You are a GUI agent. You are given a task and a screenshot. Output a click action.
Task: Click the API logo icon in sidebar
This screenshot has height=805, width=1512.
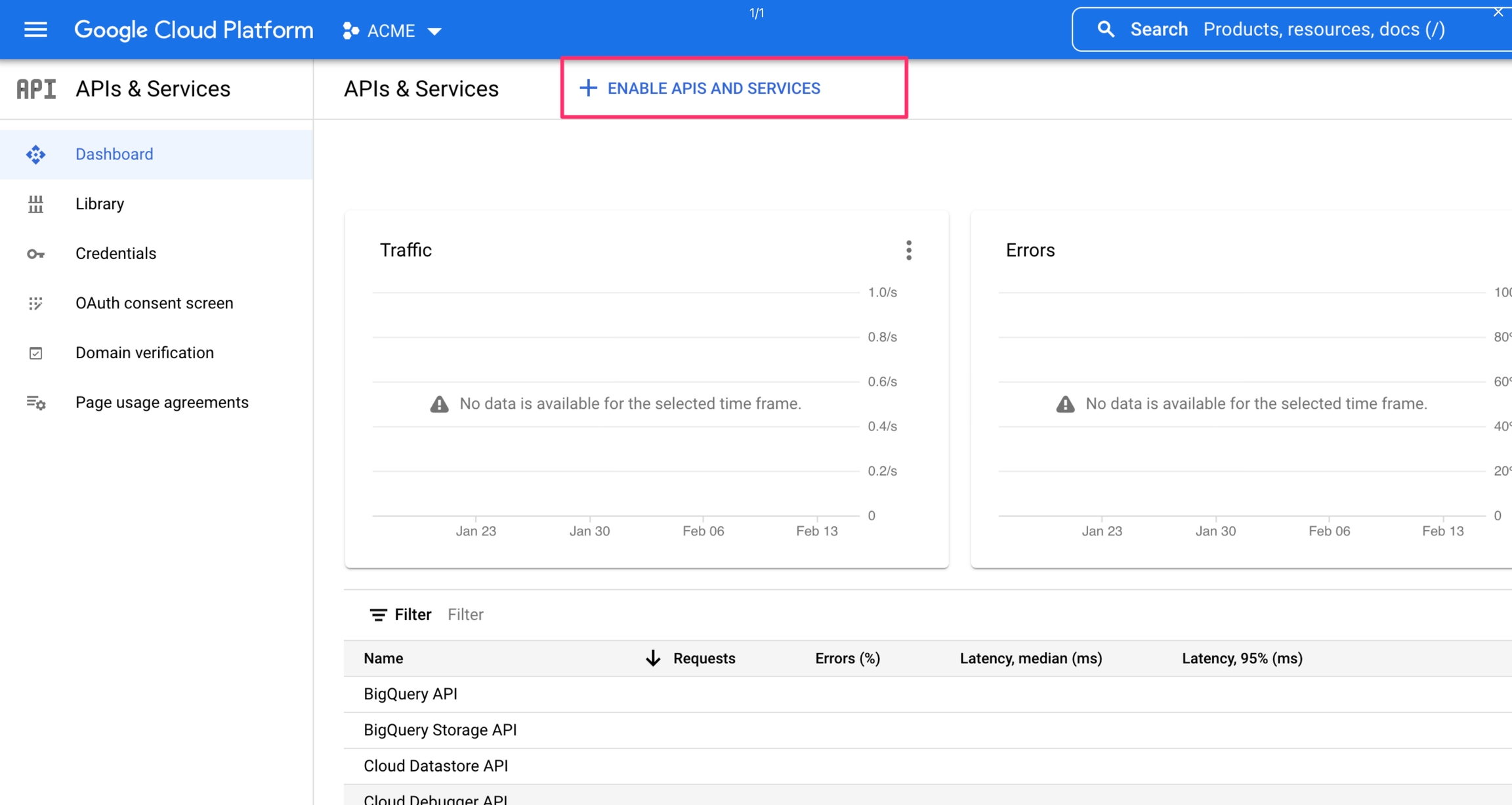(x=36, y=89)
